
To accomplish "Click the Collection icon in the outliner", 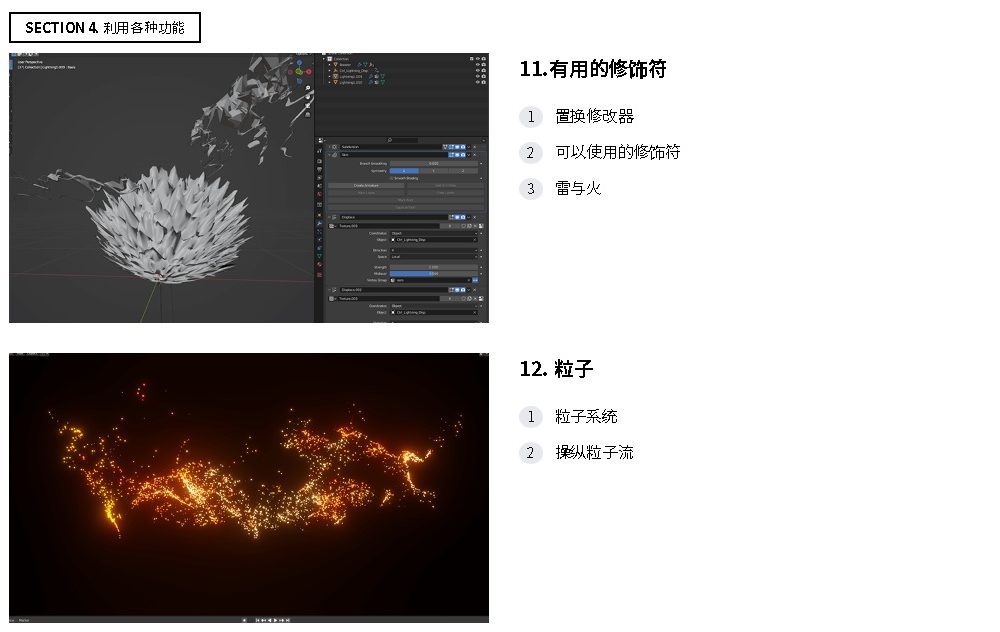I will click(330, 59).
